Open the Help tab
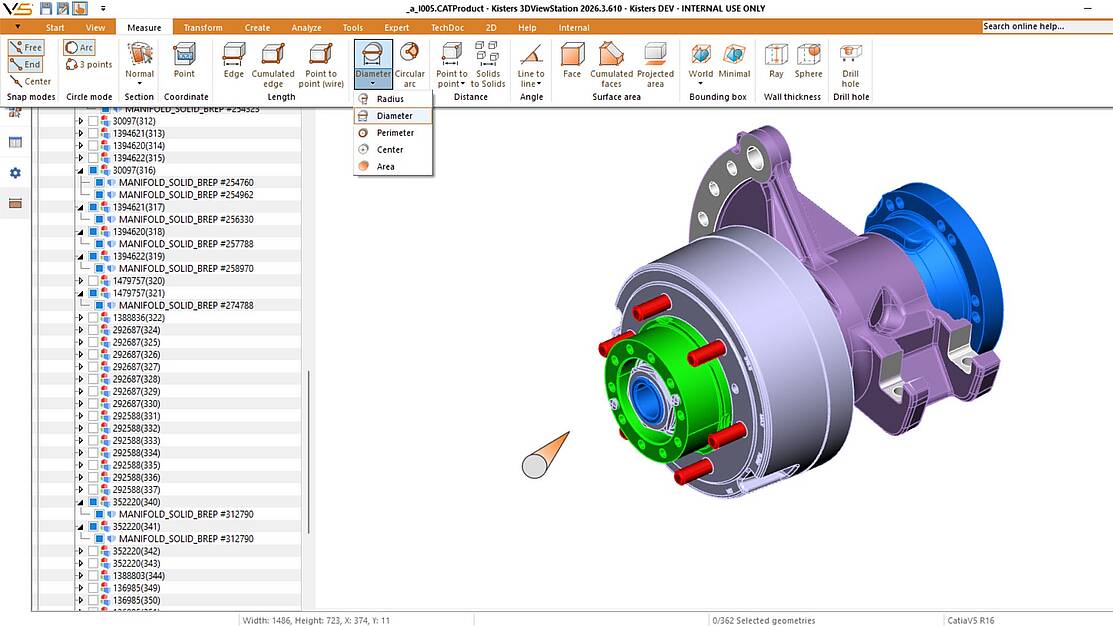Screen dimensions: 1113x626 [x=527, y=28]
